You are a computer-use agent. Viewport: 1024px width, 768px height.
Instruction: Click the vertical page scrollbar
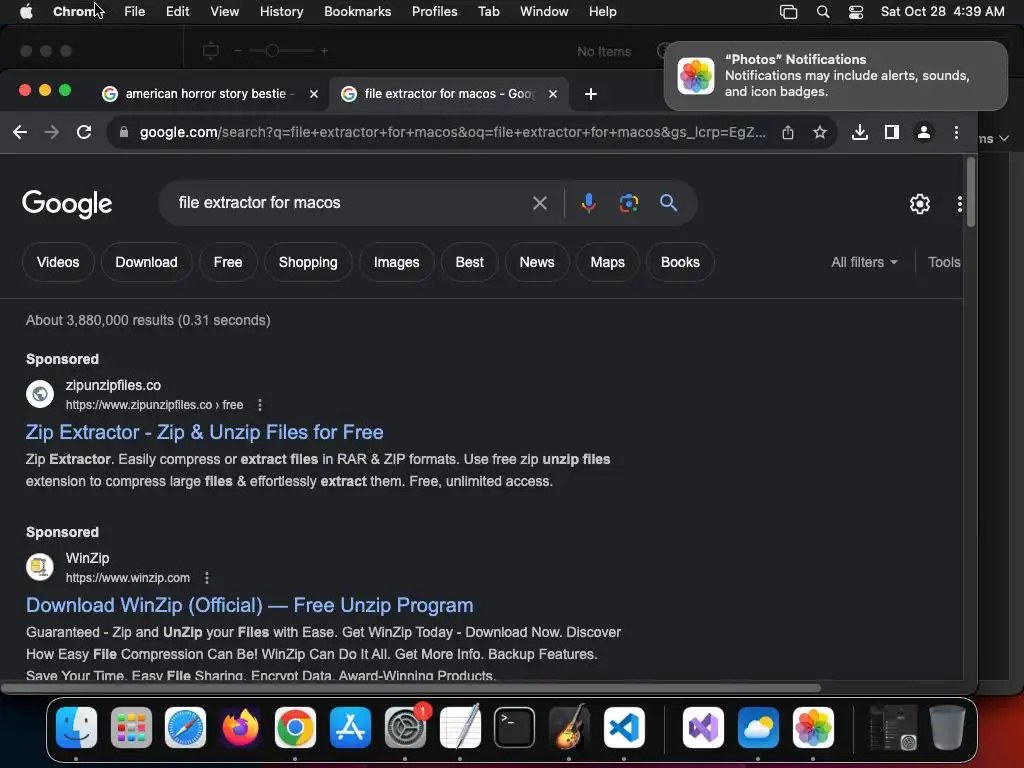tap(971, 193)
